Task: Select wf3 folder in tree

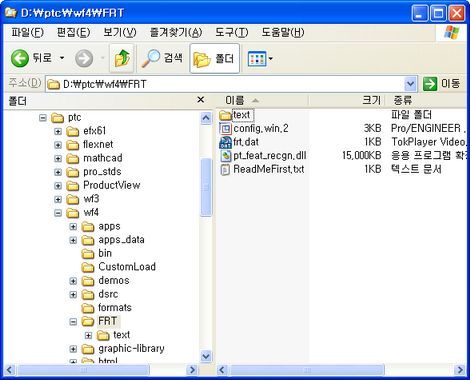Action: [x=91, y=199]
